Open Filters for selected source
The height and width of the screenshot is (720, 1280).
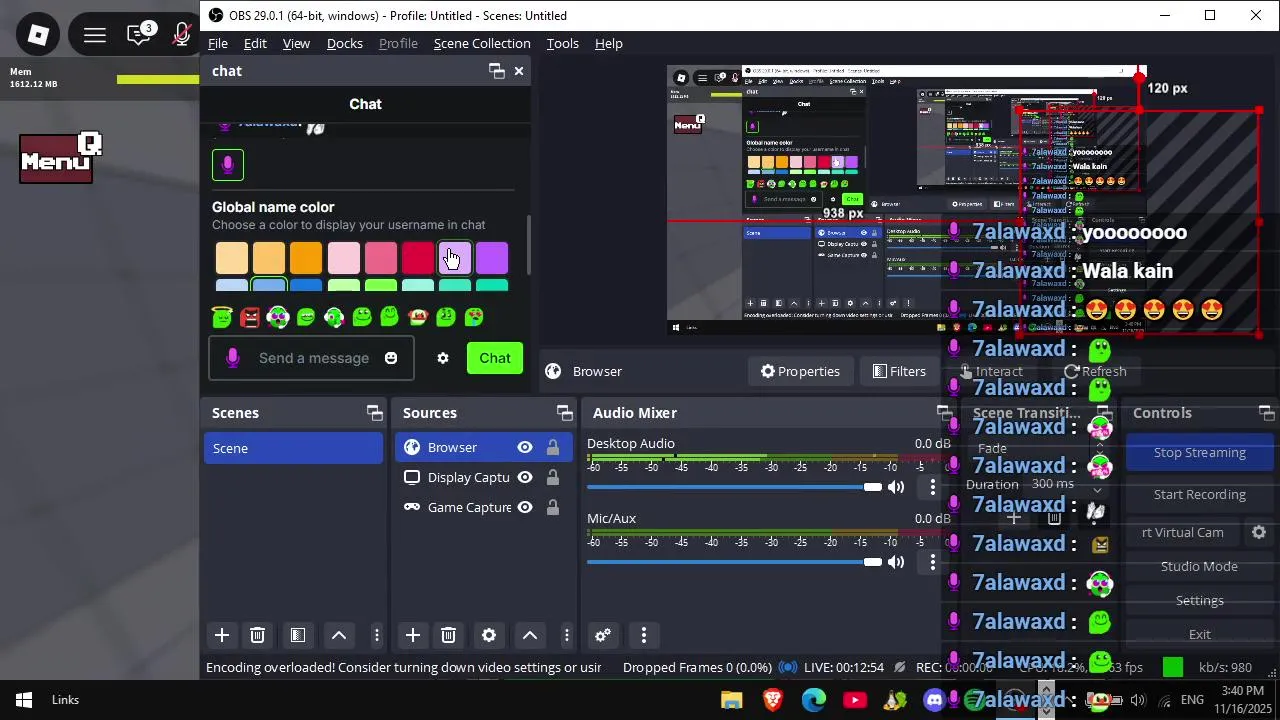pos(900,371)
